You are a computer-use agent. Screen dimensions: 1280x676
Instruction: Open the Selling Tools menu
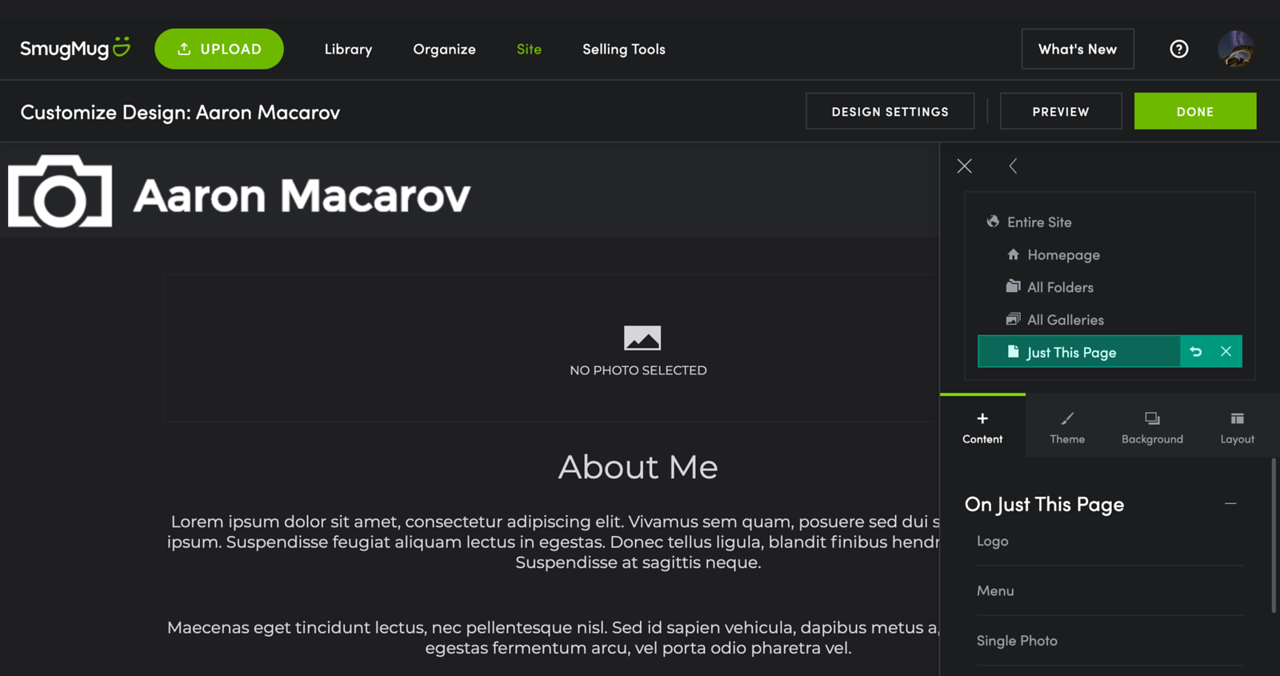point(624,49)
